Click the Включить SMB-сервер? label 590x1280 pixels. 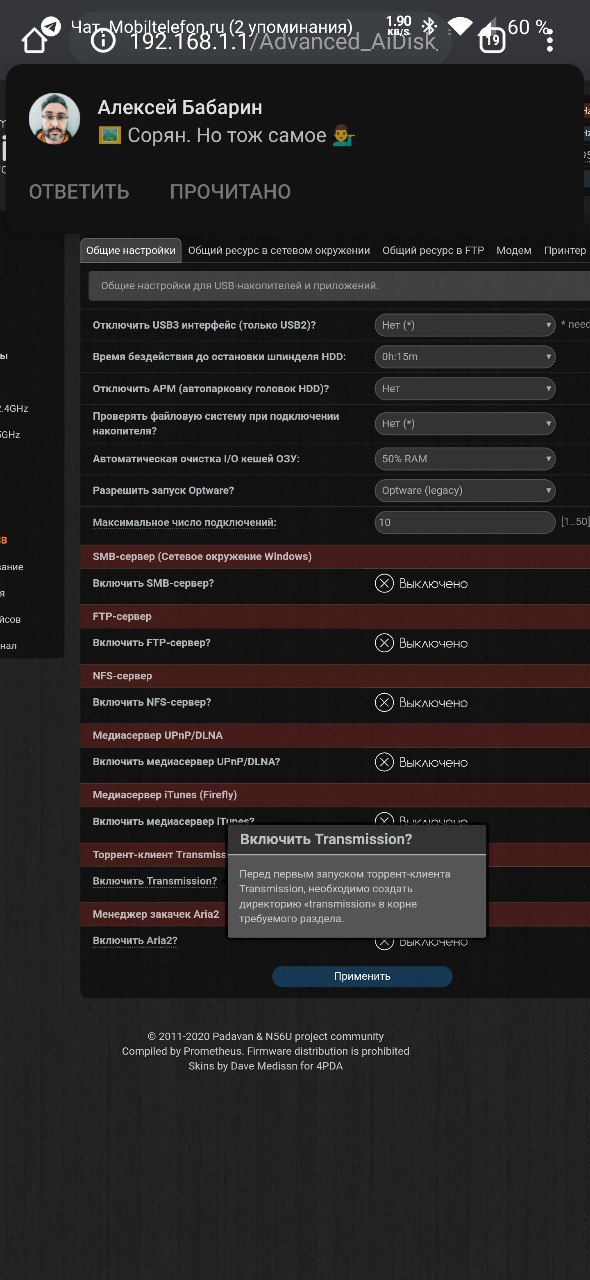153,583
